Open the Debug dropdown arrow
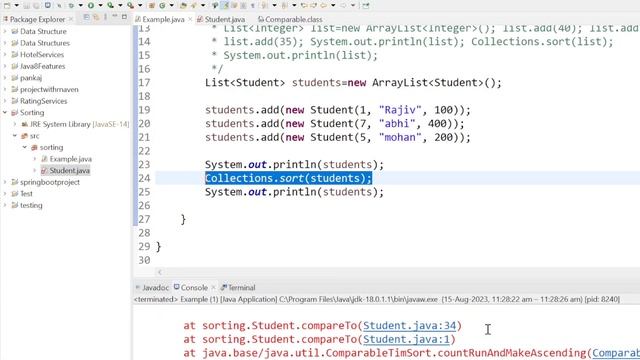The height and width of the screenshot is (360, 640). 80,5
